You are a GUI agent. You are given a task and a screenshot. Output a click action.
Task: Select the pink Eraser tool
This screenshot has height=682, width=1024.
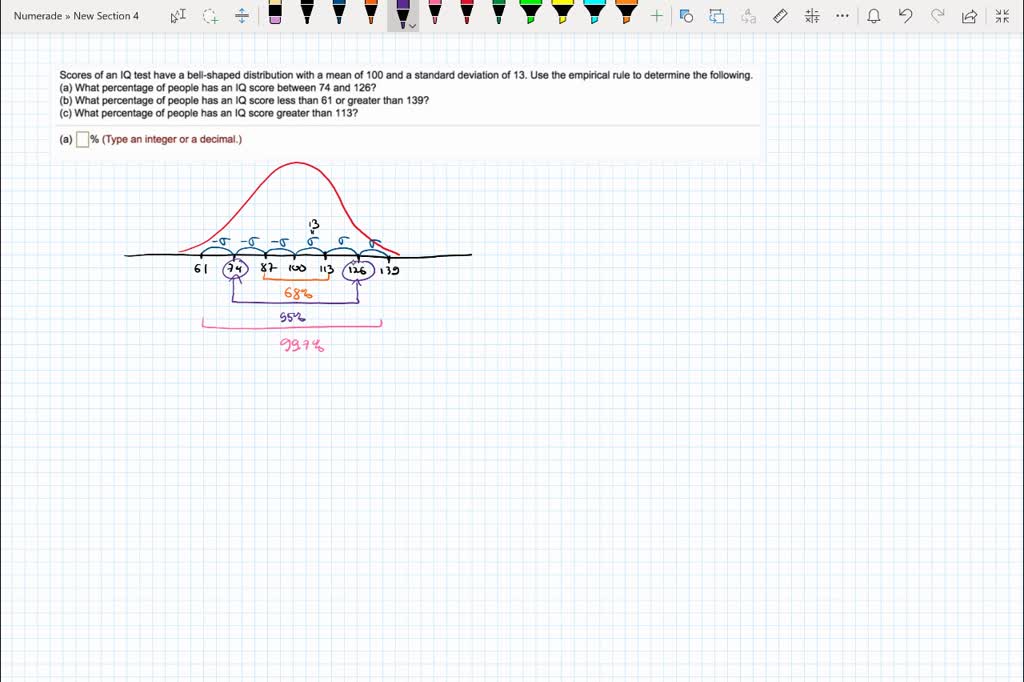point(276,15)
